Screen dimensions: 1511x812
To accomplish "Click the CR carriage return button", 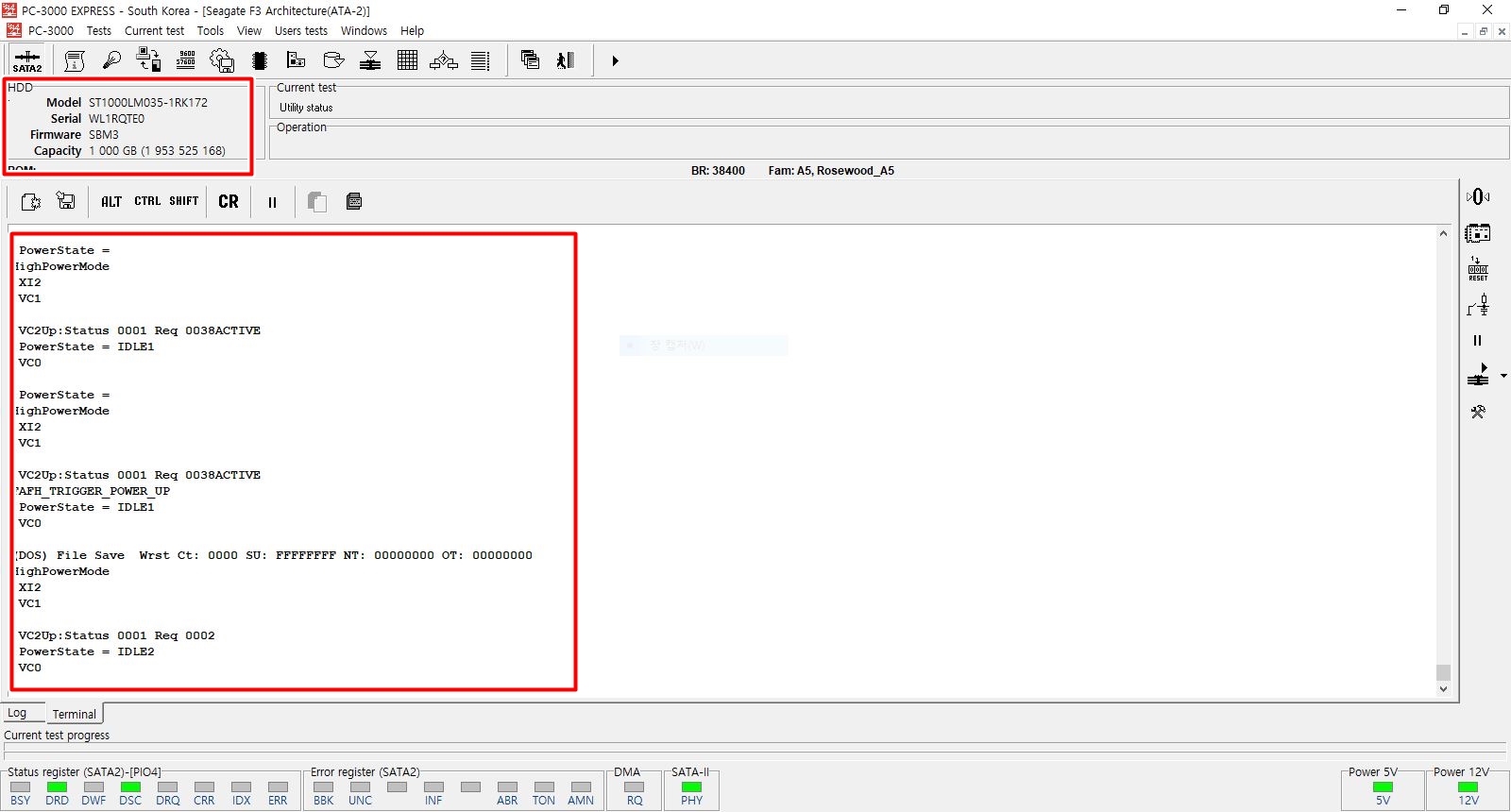I will point(229,201).
